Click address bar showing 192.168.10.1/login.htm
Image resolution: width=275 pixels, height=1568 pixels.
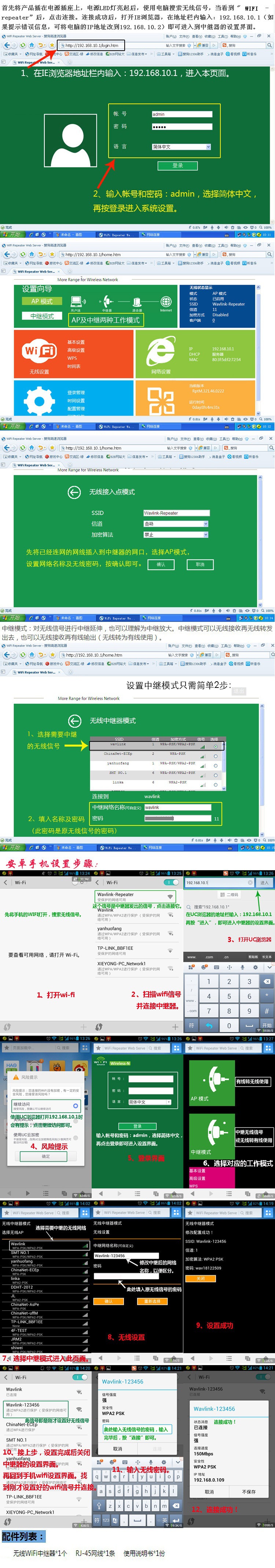(91, 45)
